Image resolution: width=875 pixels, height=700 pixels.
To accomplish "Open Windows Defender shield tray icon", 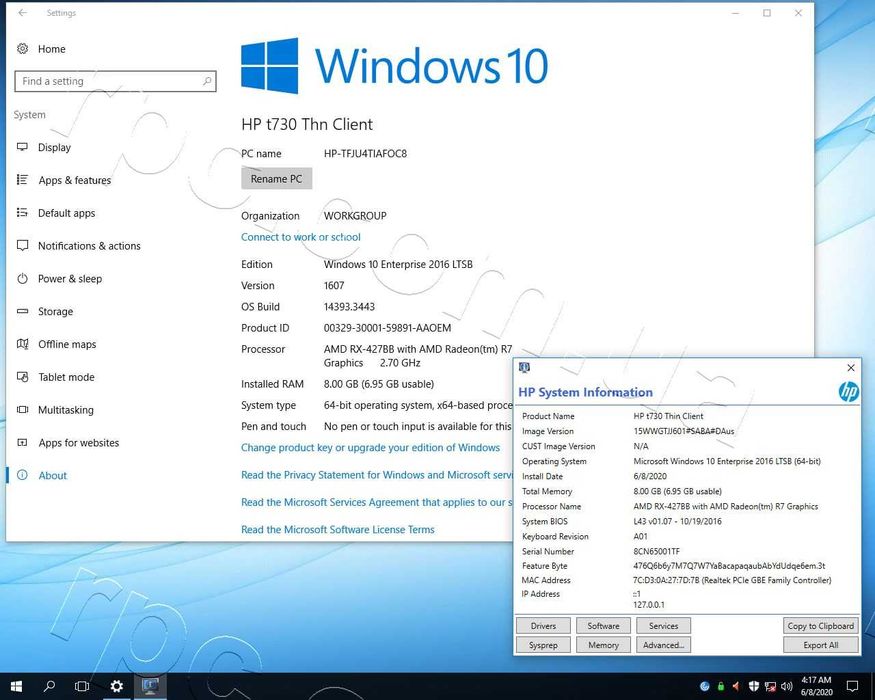I will tap(753, 686).
